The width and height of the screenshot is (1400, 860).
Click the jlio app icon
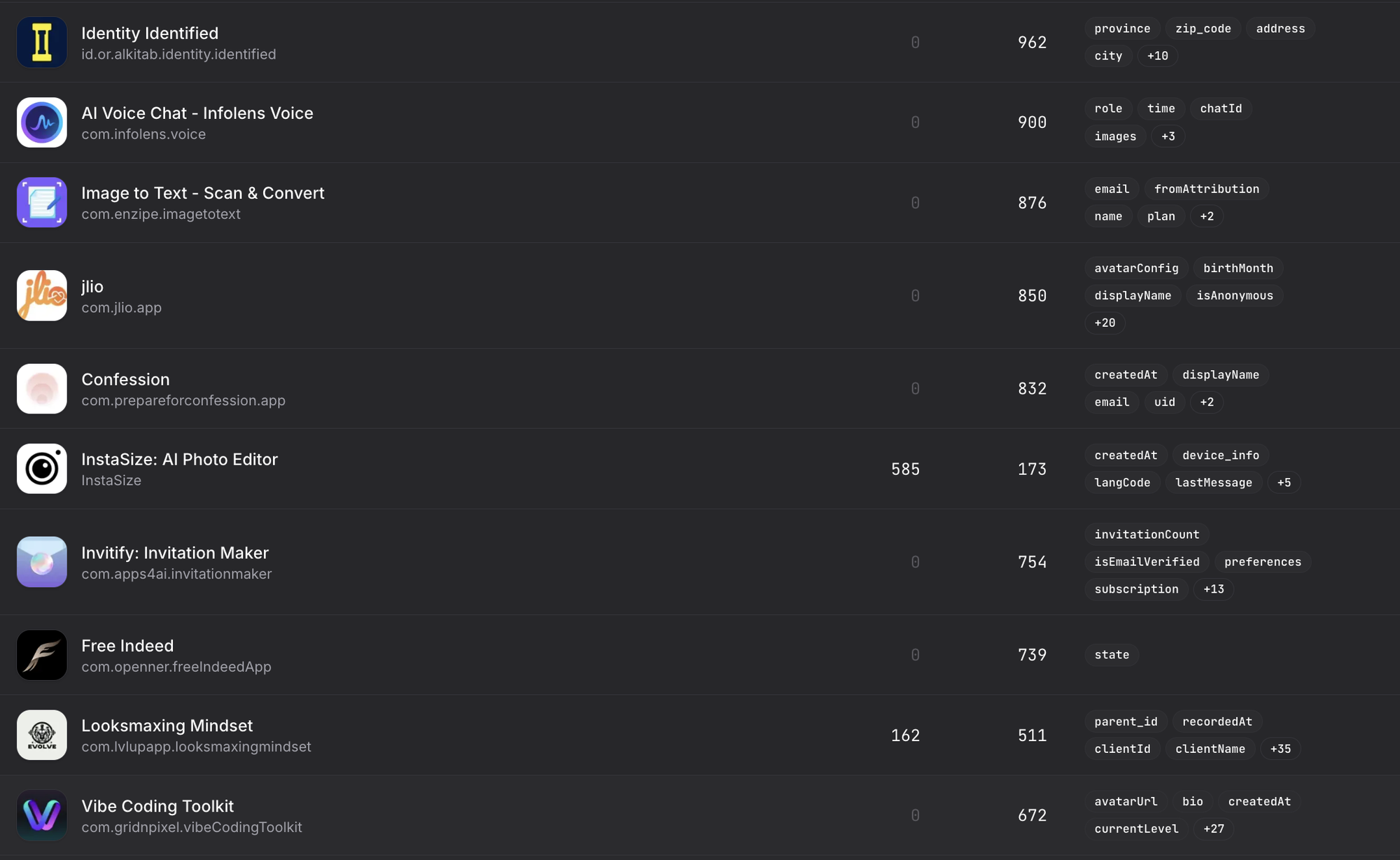pyautogui.click(x=42, y=296)
